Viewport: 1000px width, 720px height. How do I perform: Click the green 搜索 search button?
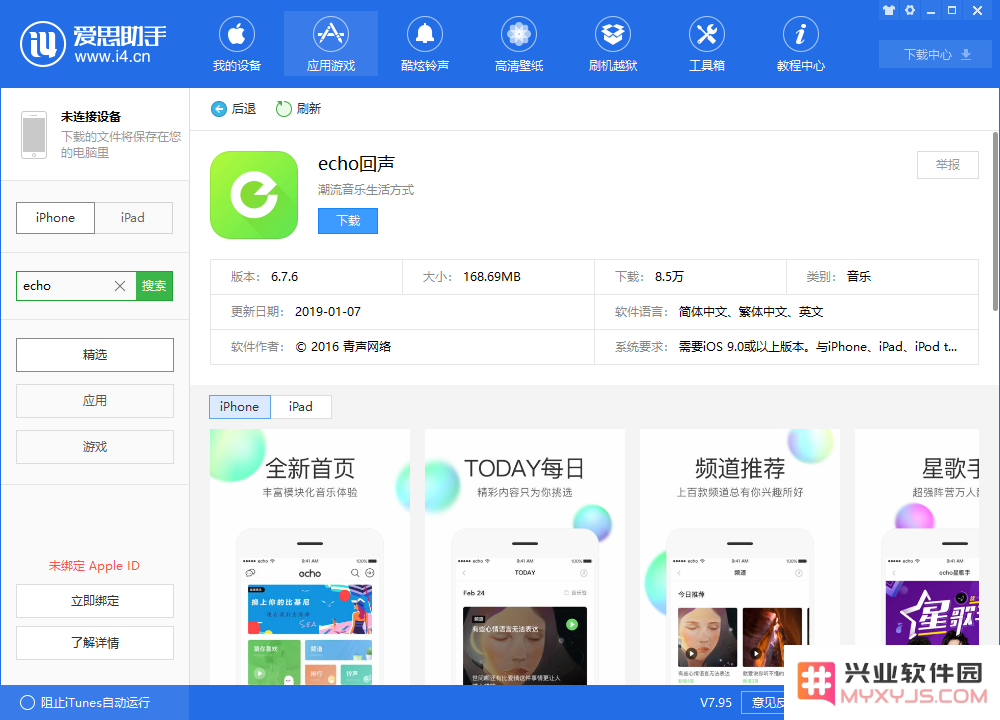(154, 286)
